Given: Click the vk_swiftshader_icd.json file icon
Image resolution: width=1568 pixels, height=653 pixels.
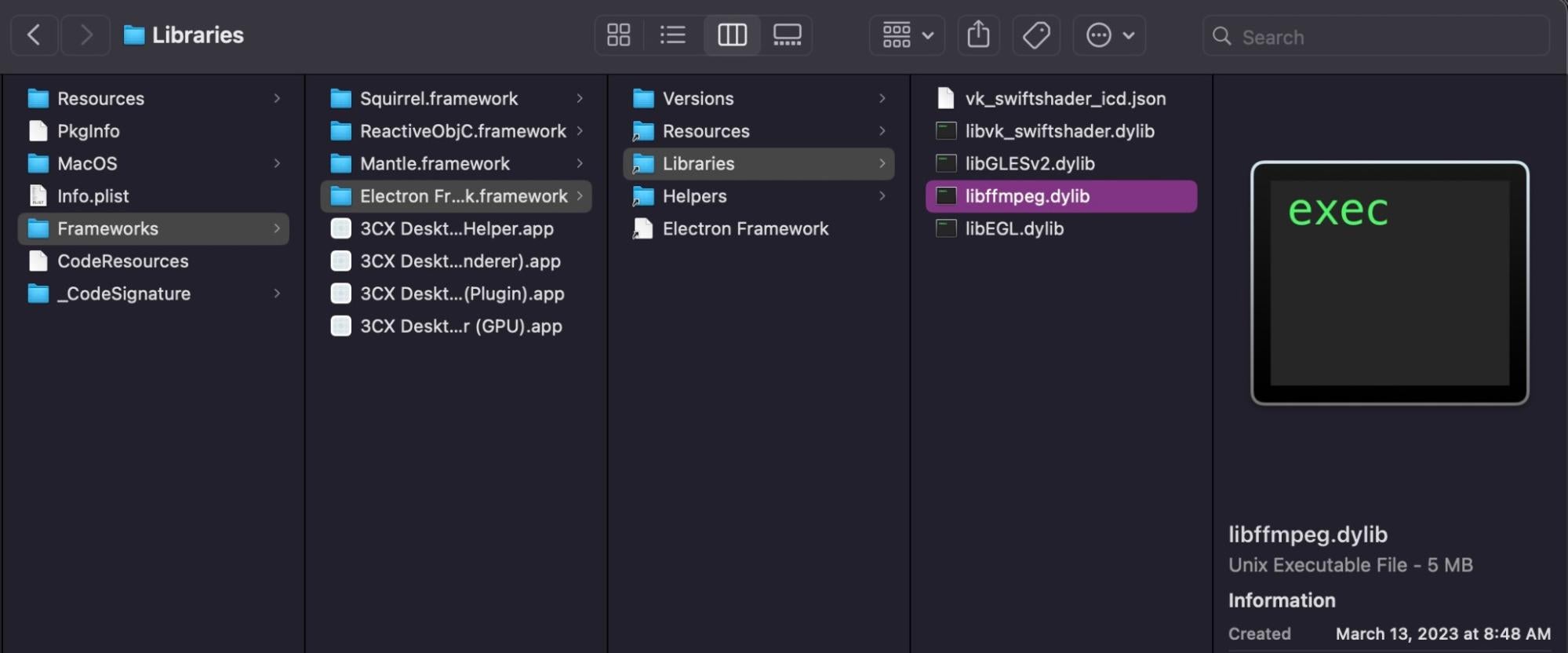Looking at the screenshot, I should pos(946,99).
